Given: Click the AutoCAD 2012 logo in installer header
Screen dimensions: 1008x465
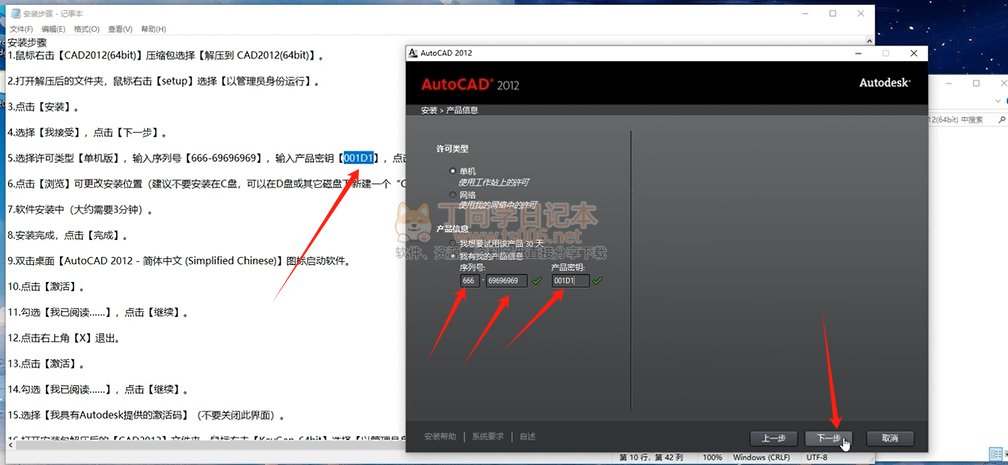Looking at the screenshot, I should [470, 84].
